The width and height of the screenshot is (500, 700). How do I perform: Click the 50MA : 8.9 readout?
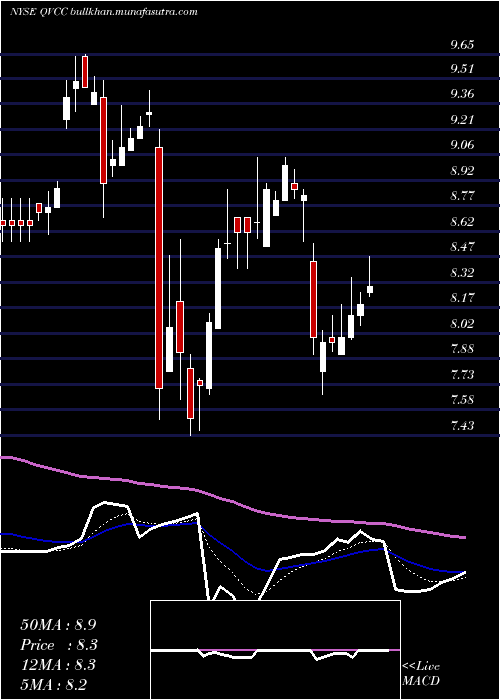click(58, 625)
